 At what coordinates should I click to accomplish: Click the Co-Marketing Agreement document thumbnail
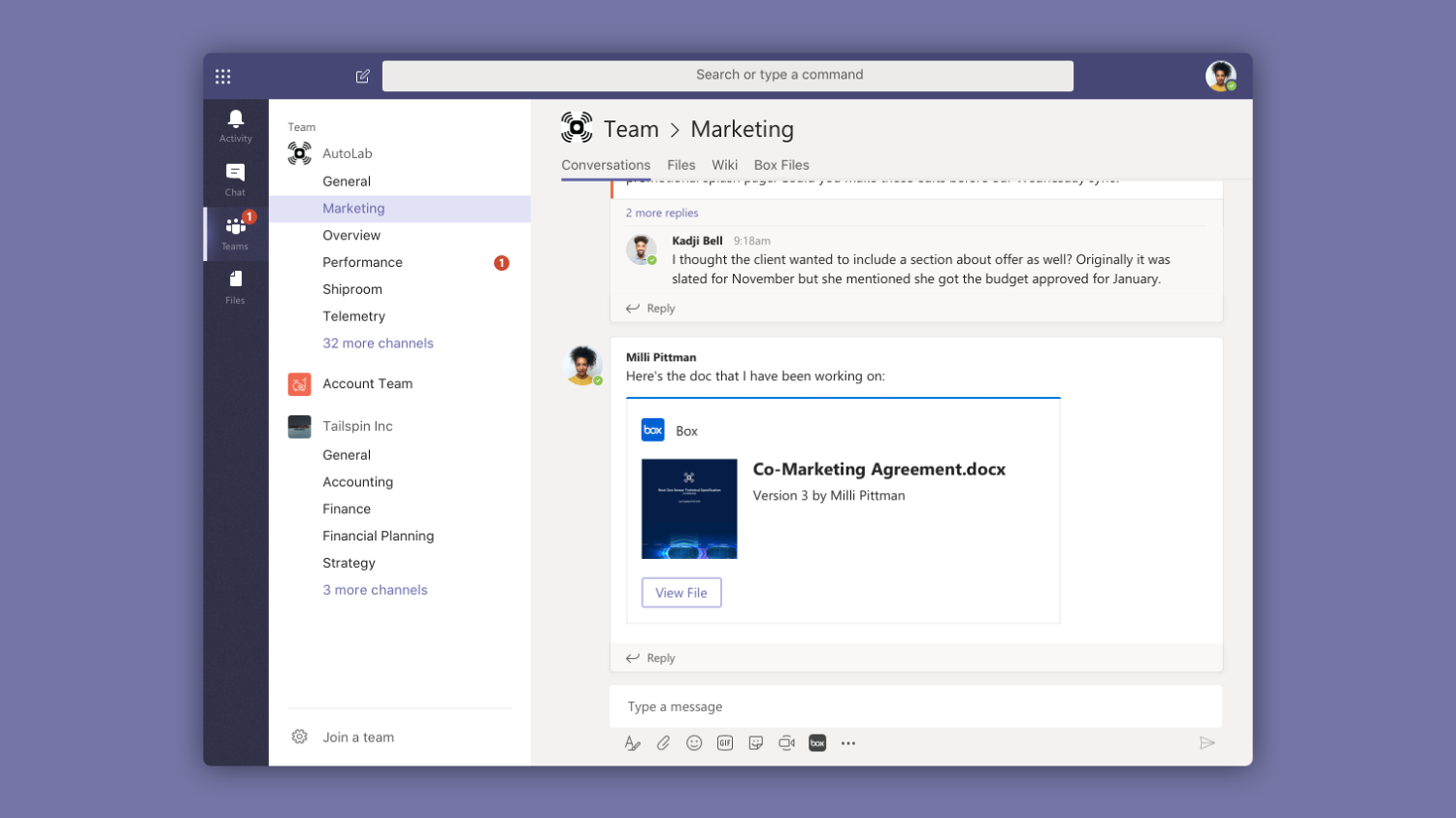tap(689, 508)
